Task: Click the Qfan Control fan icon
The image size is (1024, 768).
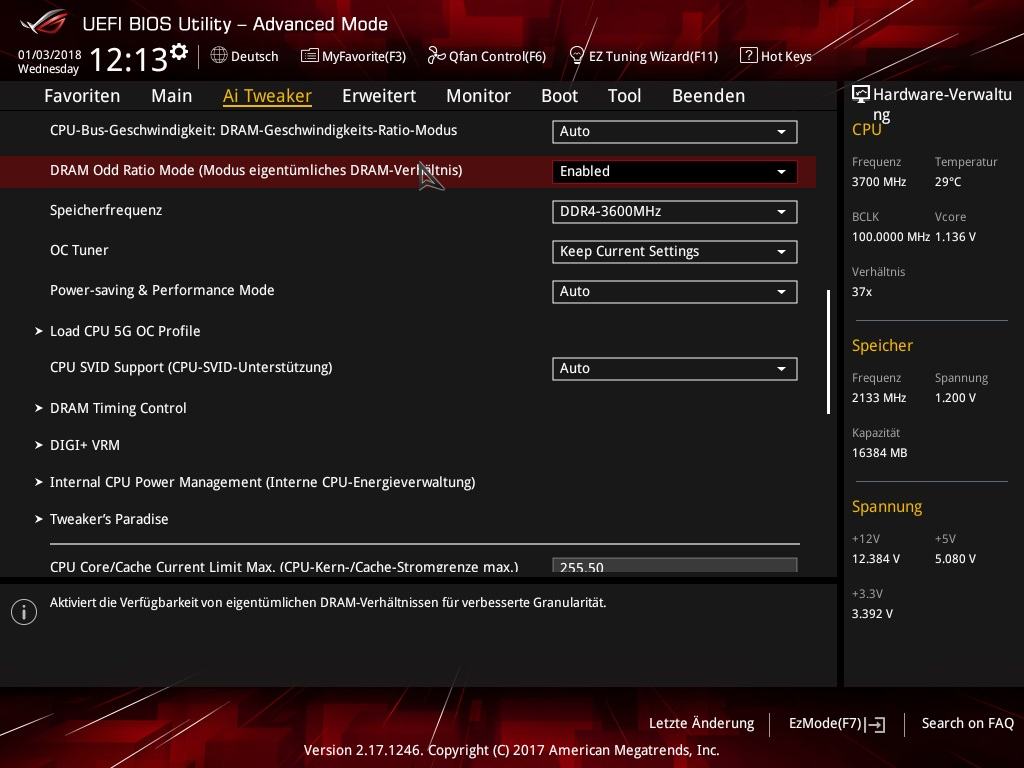Action: (x=436, y=56)
